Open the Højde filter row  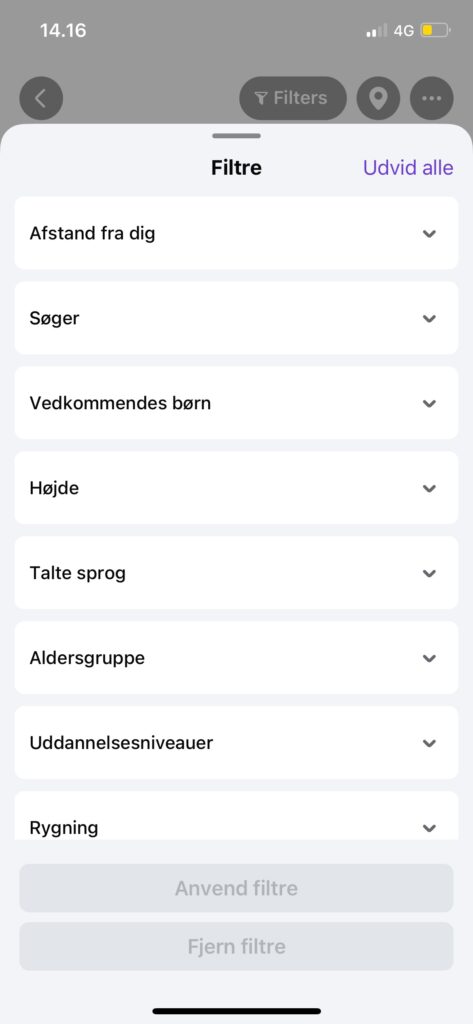click(236, 488)
